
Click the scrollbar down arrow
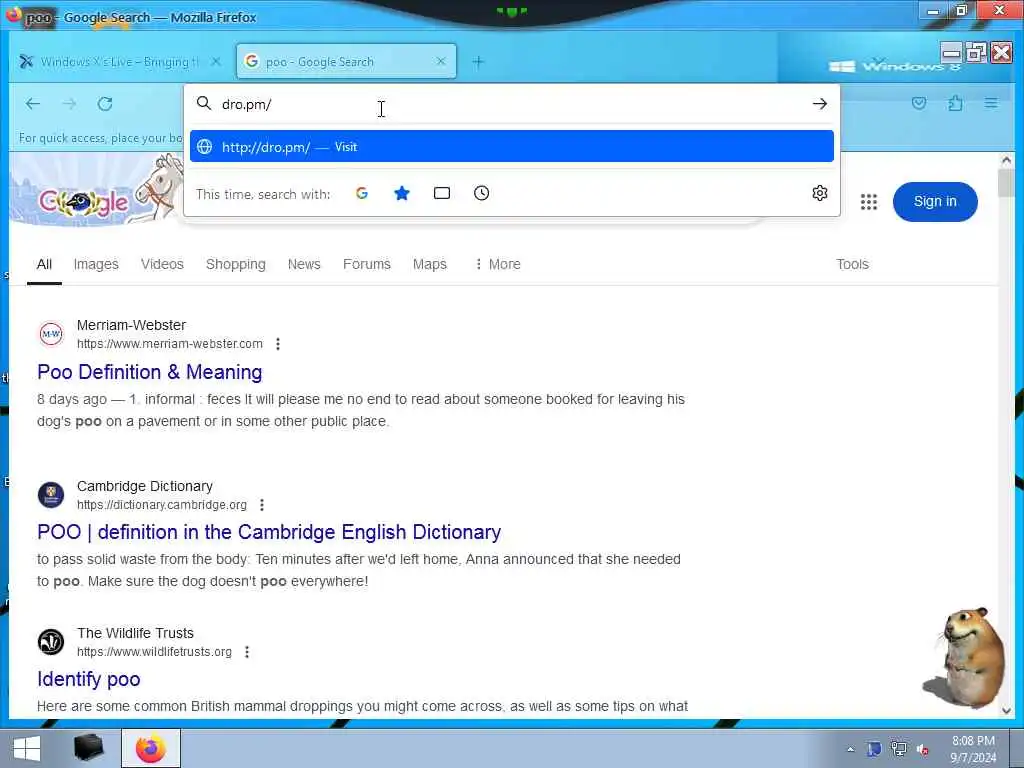(x=1006, y=711)
